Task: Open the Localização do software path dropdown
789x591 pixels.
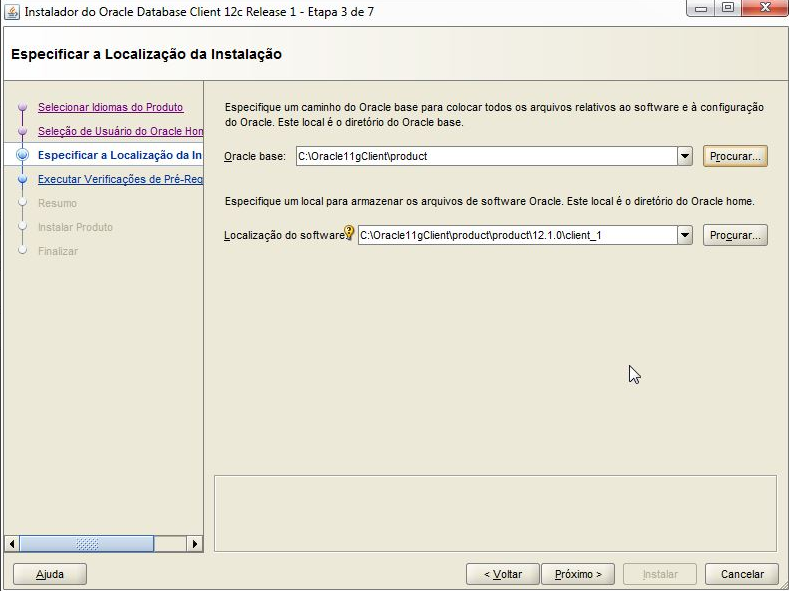Action: (685, 235)
